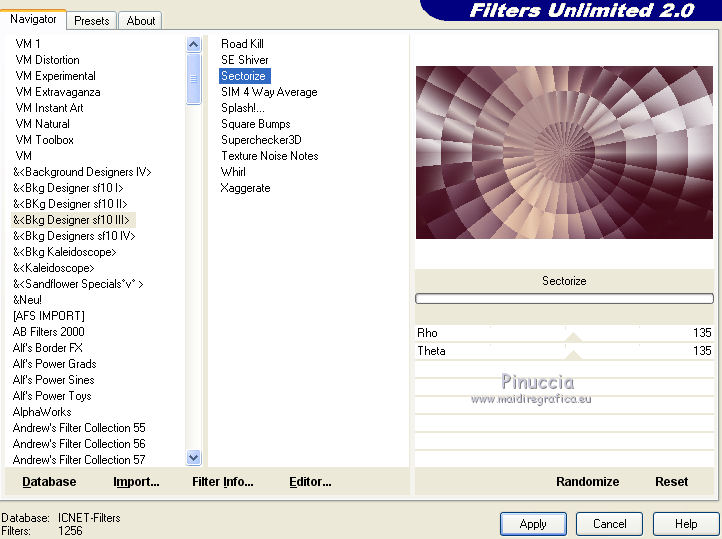722x539 pixels.
Task: Select AB Filters 2000 category
Action: click(49, 332)
